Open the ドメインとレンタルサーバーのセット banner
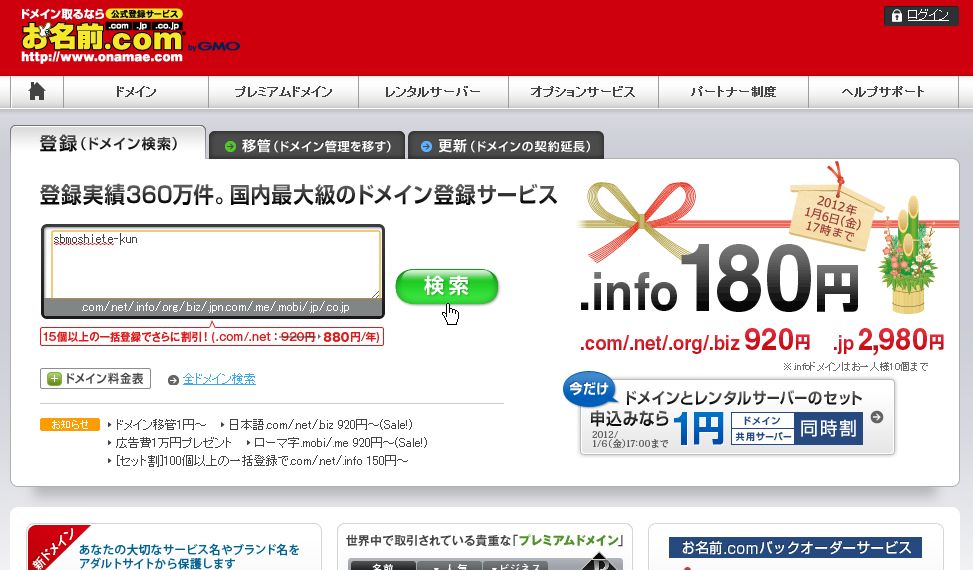Viewport: 973px width, 570px height. 737,417
